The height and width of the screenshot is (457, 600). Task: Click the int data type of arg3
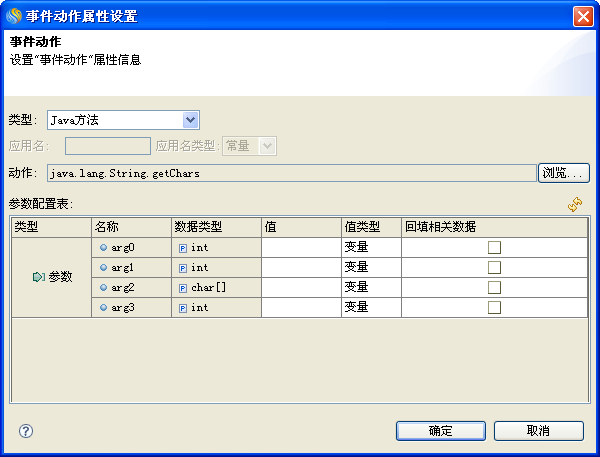[x=200, y=308]
